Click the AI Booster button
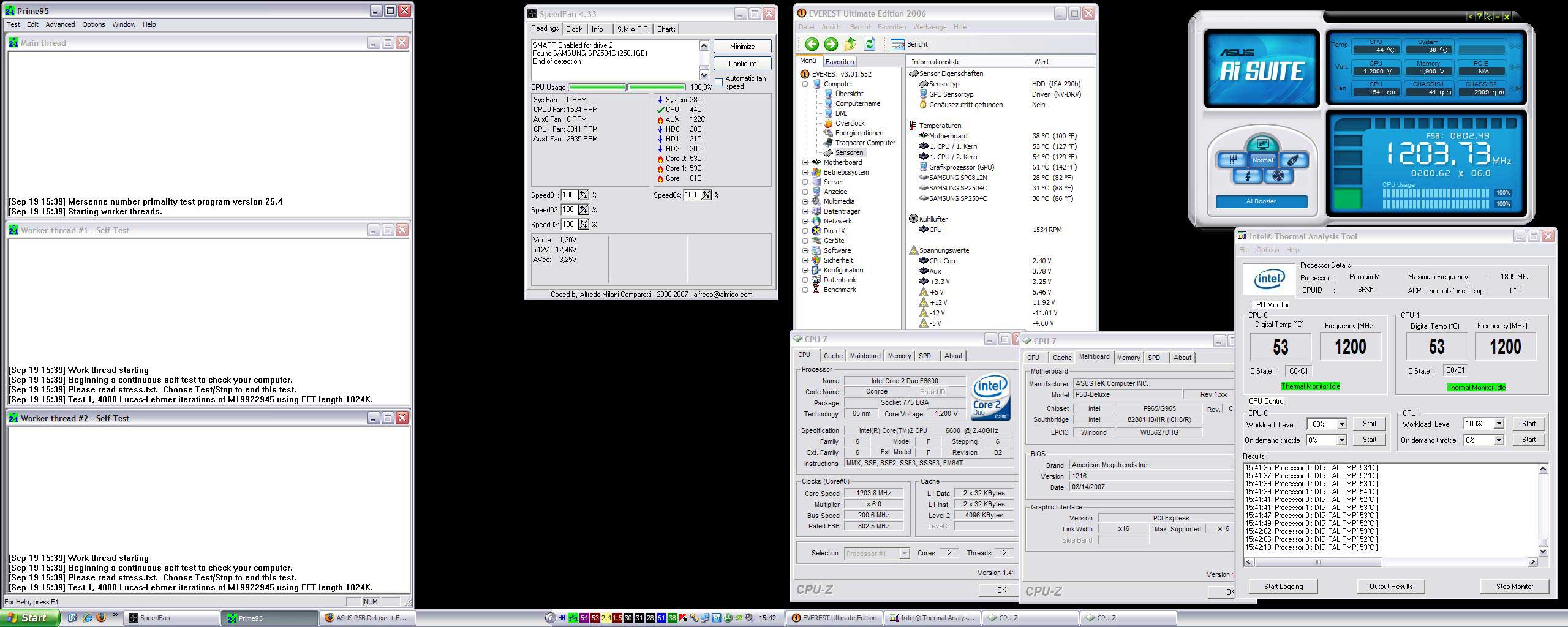 tap(1261, 201)
